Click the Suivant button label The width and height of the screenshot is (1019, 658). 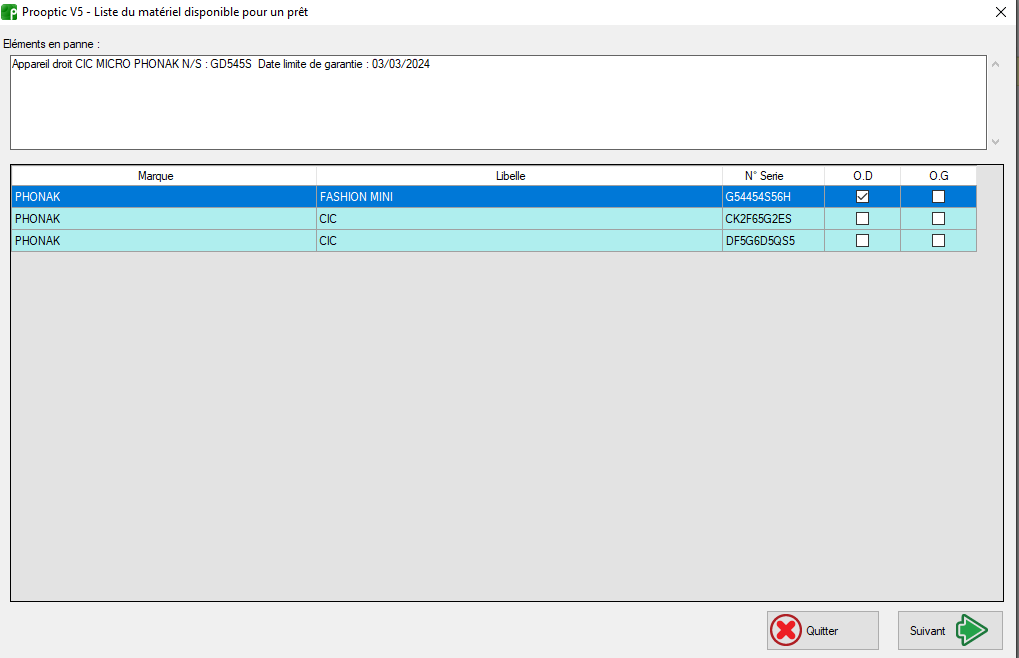[927, 631]
